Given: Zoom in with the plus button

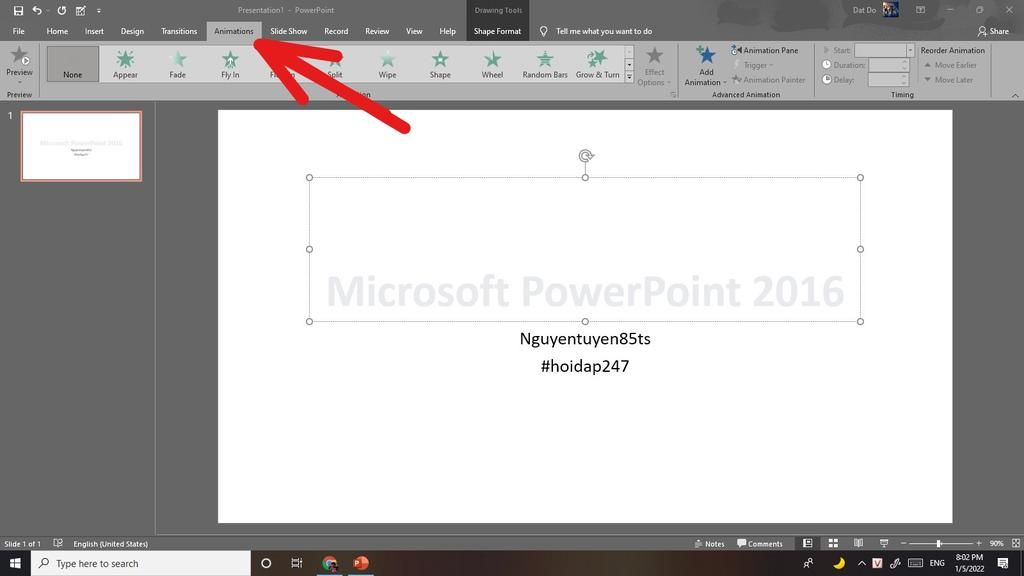Looking at the screenshot, I should [x=978, y=543].
